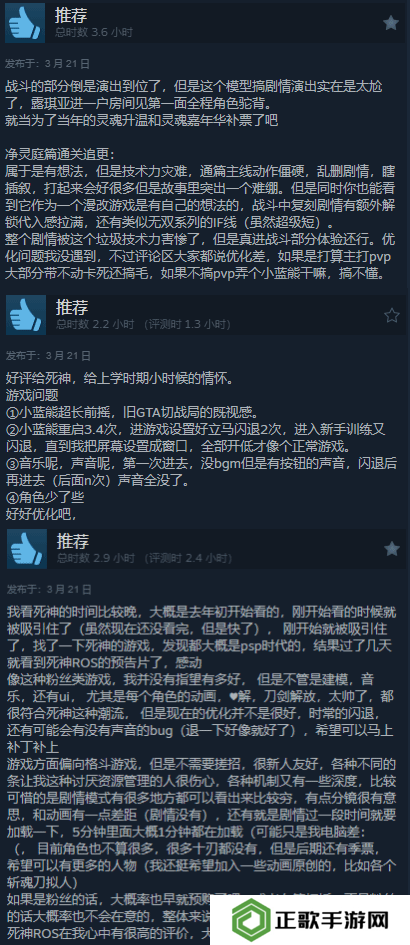Click 评测时 2.4 小时 text
410x945 pixels.
pos(189,558)
